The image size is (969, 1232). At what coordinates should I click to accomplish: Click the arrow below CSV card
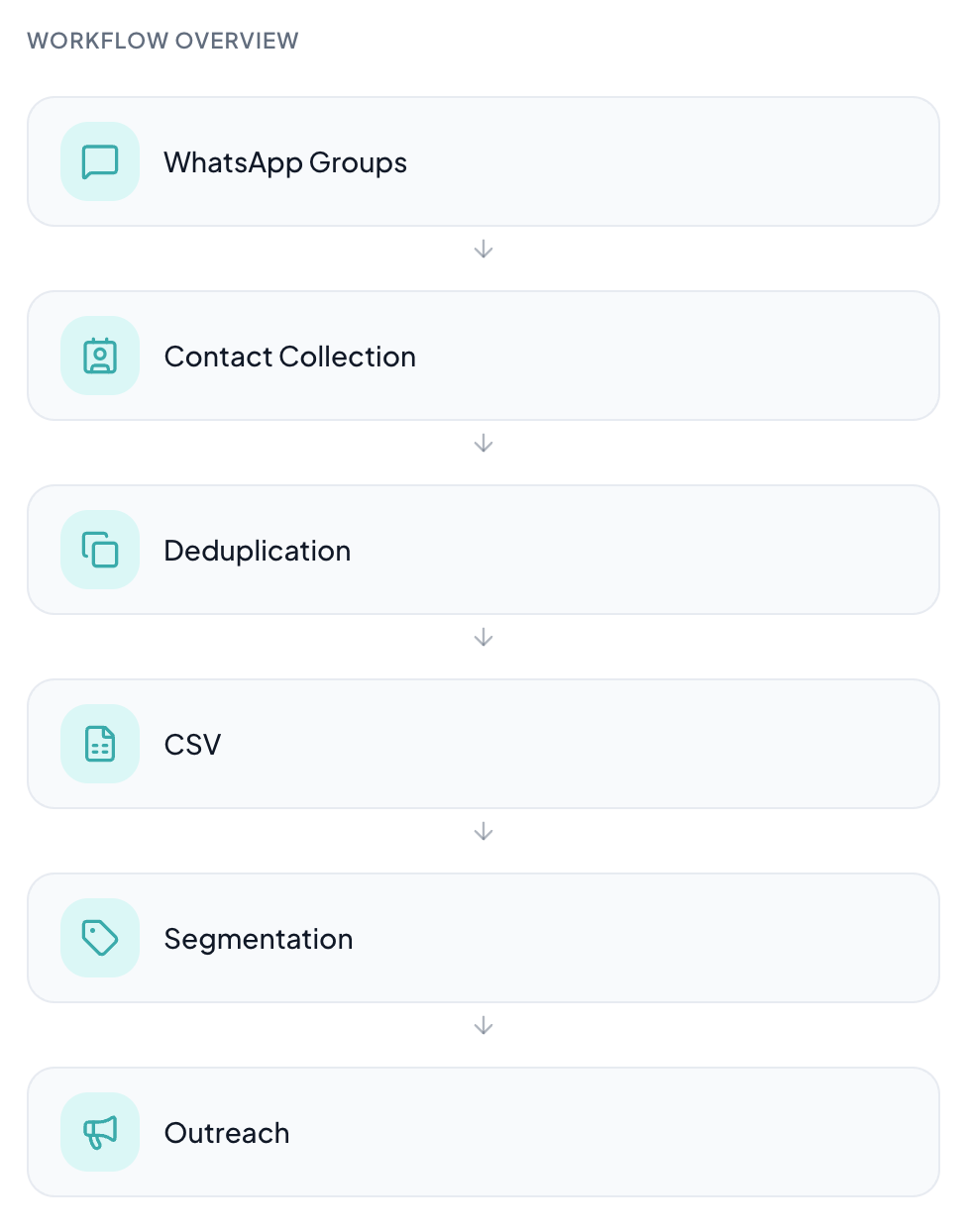[x=484, y=831]
